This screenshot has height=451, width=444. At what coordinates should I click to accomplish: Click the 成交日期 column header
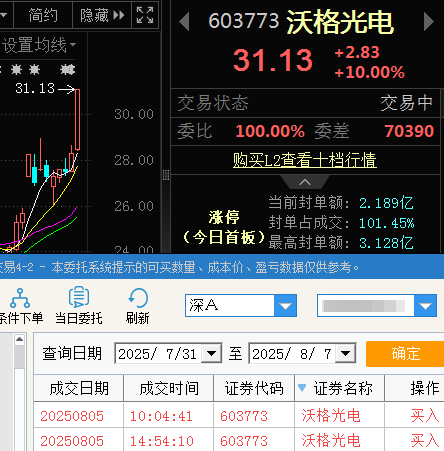[x=79, y=388]
